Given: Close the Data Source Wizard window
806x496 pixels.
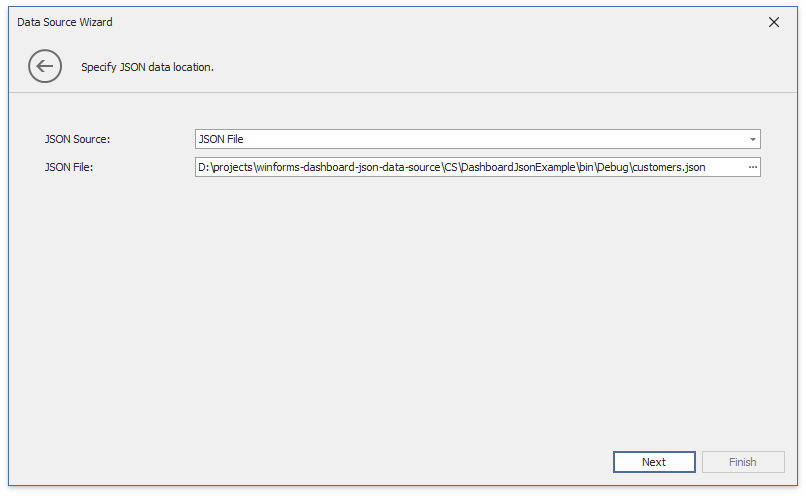Looking at the screenshot, I should 773,22.
